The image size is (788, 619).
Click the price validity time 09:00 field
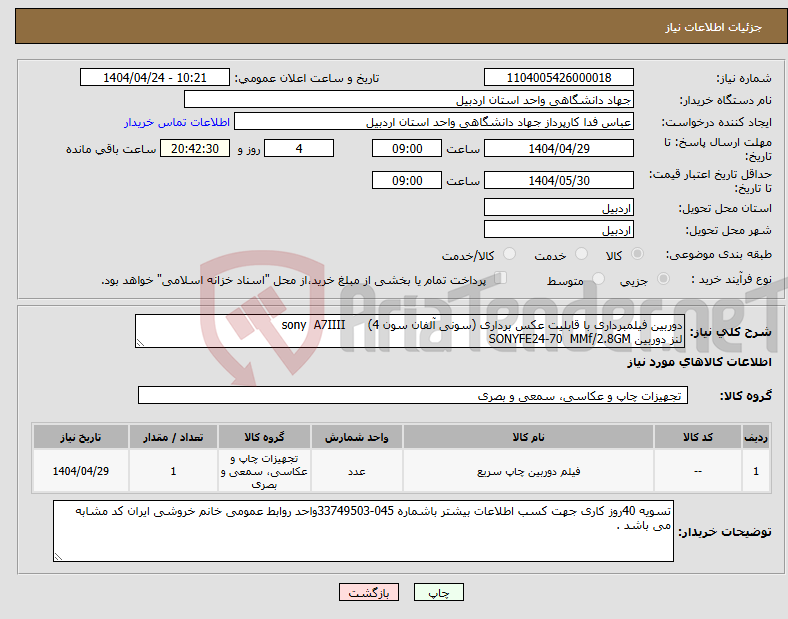[407, 180]
